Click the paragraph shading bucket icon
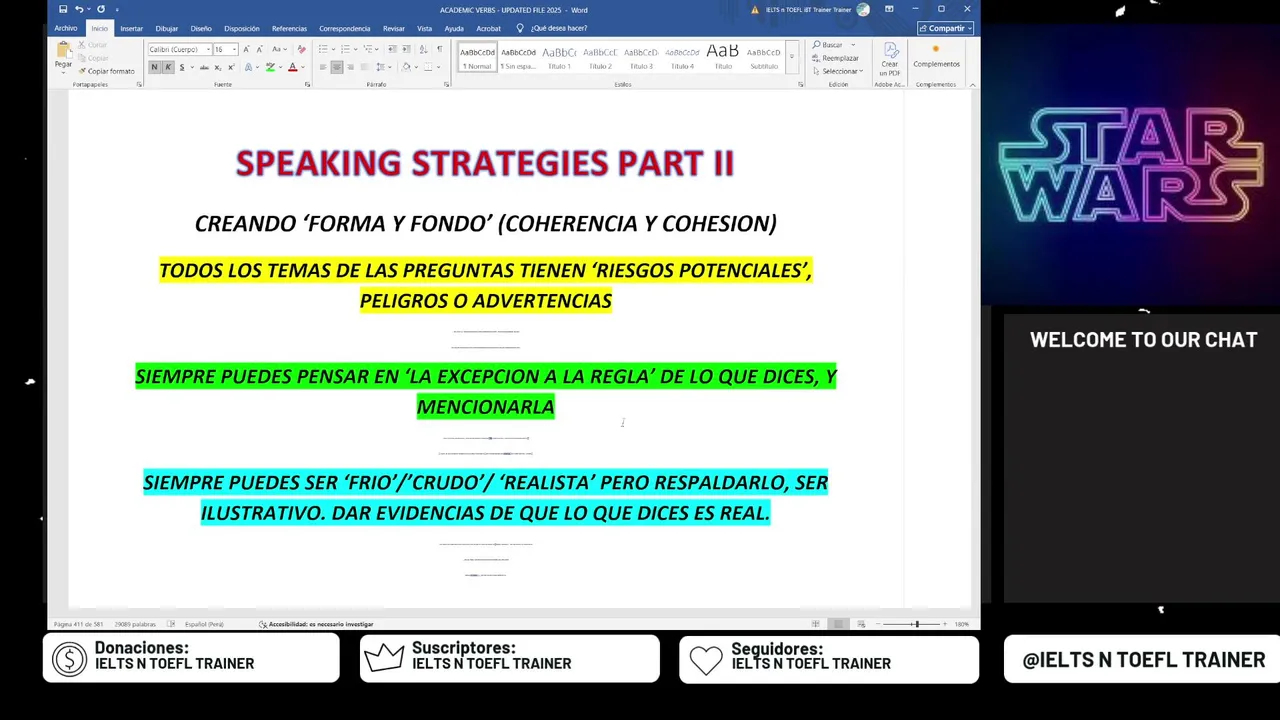The height and width of the screenshot is (720, 1280). point(405,67)
